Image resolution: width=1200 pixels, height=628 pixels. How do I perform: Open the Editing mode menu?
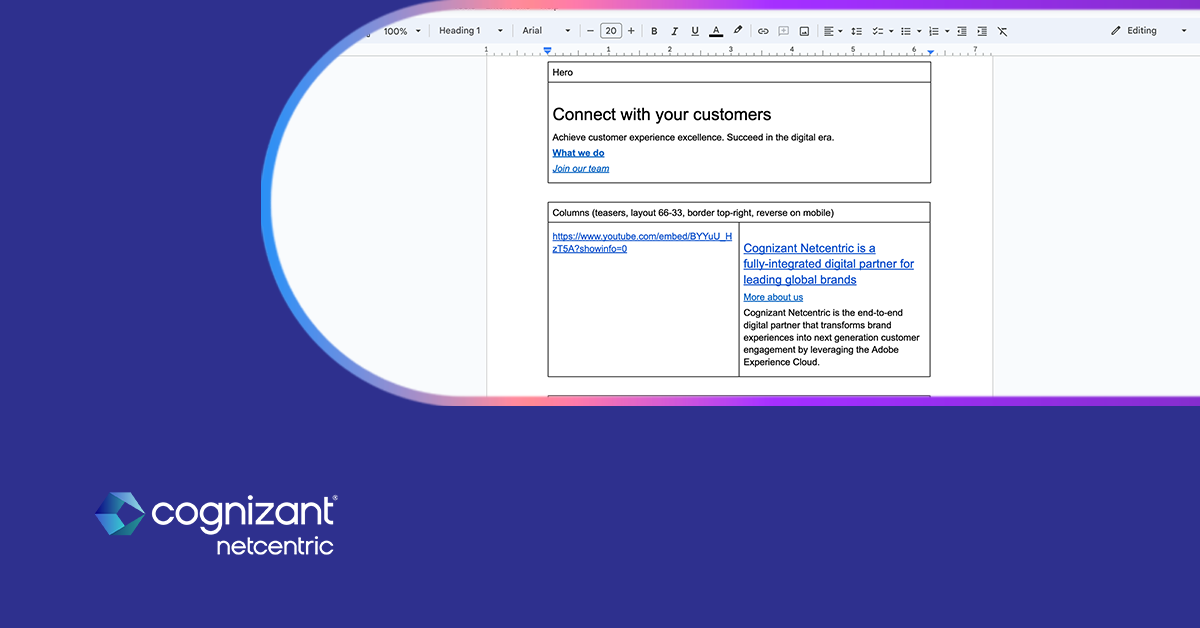[1148, 31]
